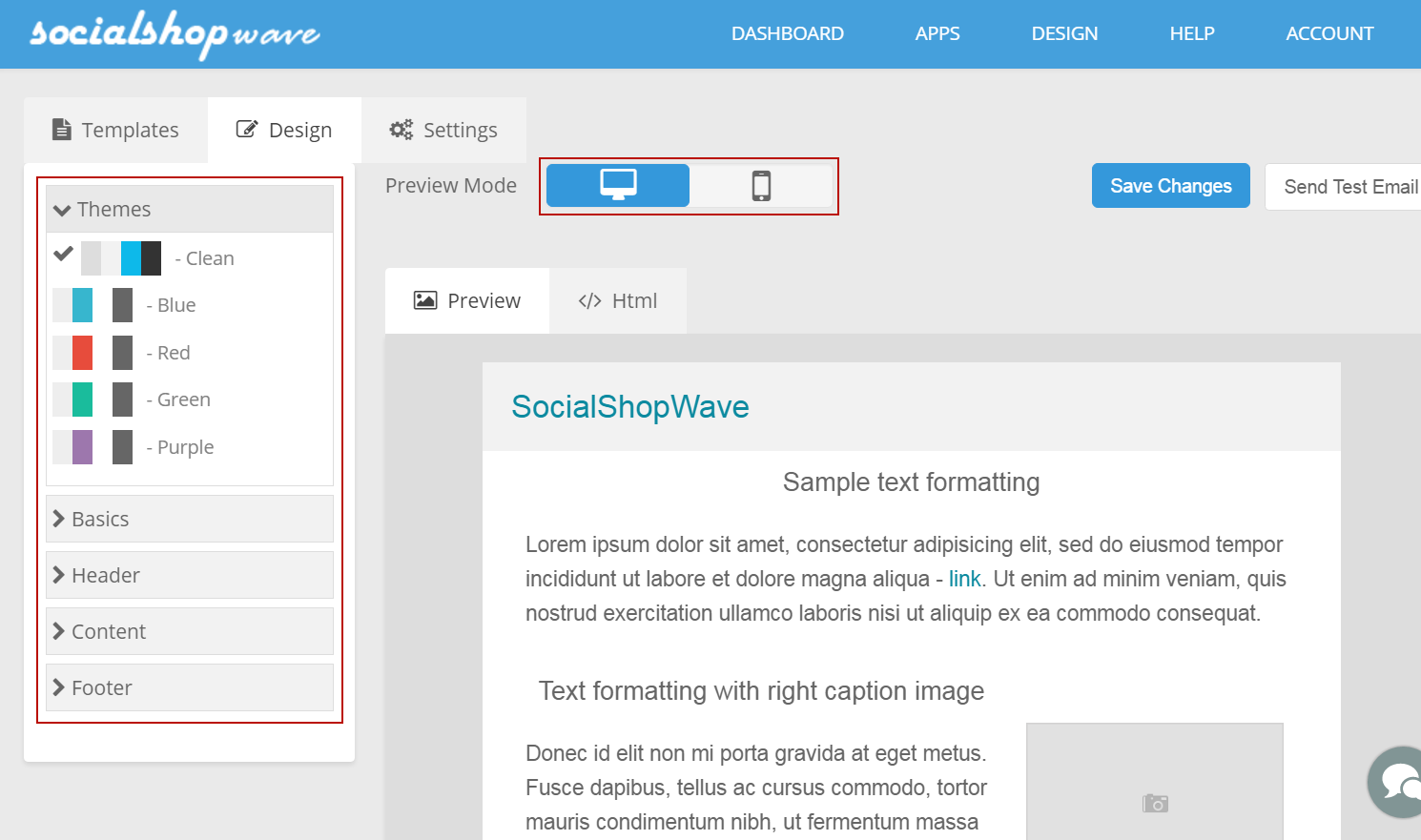Click the 'Preview Mode' label
1421x840 pixels.
[x=451, y=186]
